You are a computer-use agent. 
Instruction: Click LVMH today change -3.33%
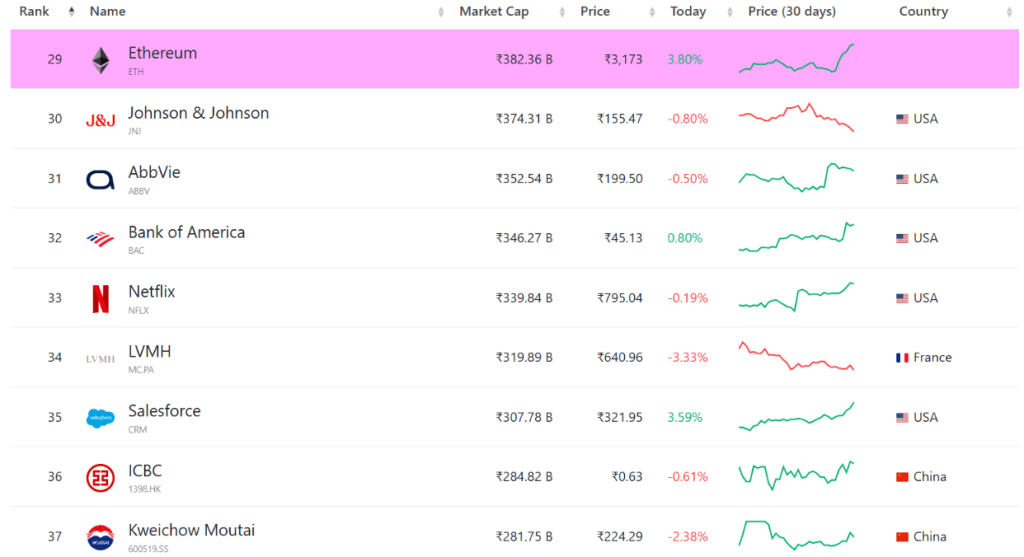688,358
